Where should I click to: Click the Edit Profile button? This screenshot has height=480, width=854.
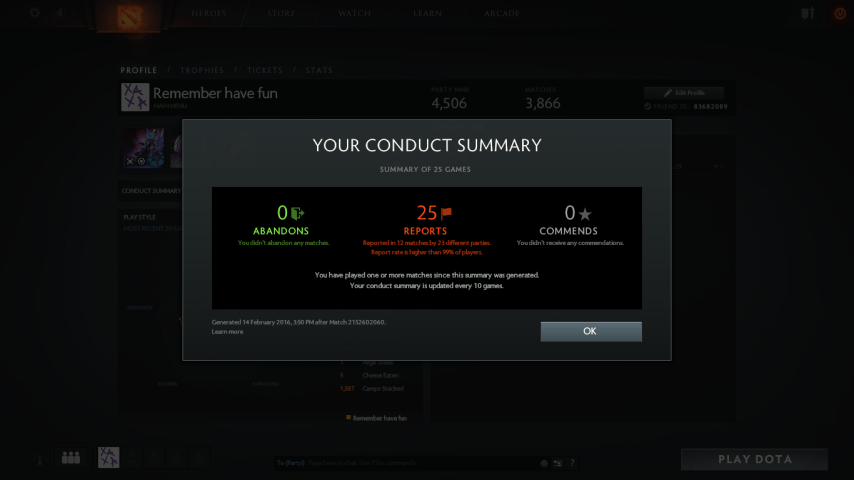[x=684, y=93]
